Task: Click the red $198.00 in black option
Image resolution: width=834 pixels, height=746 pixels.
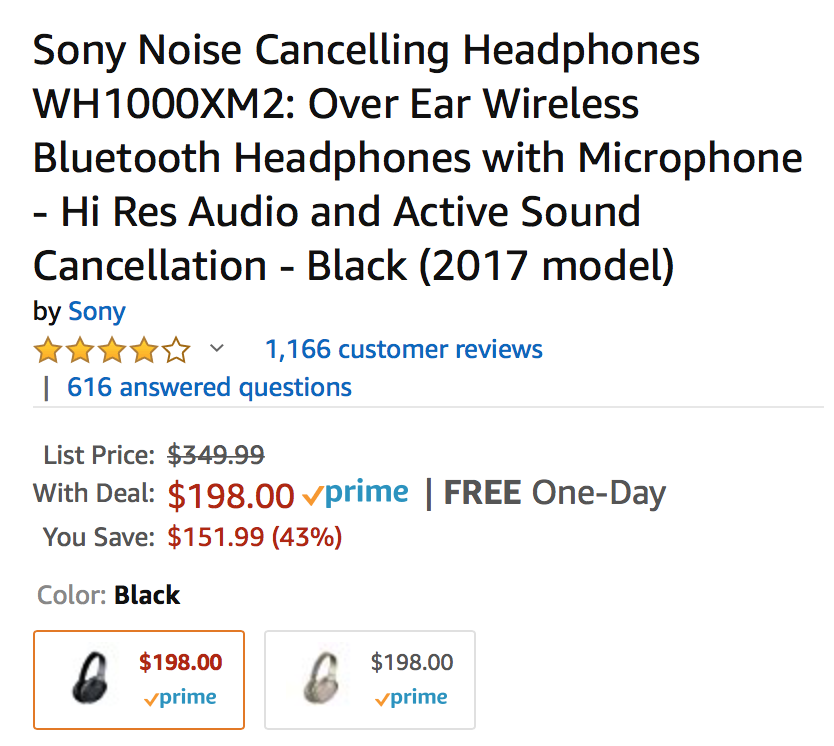Action: click(181, 663)
